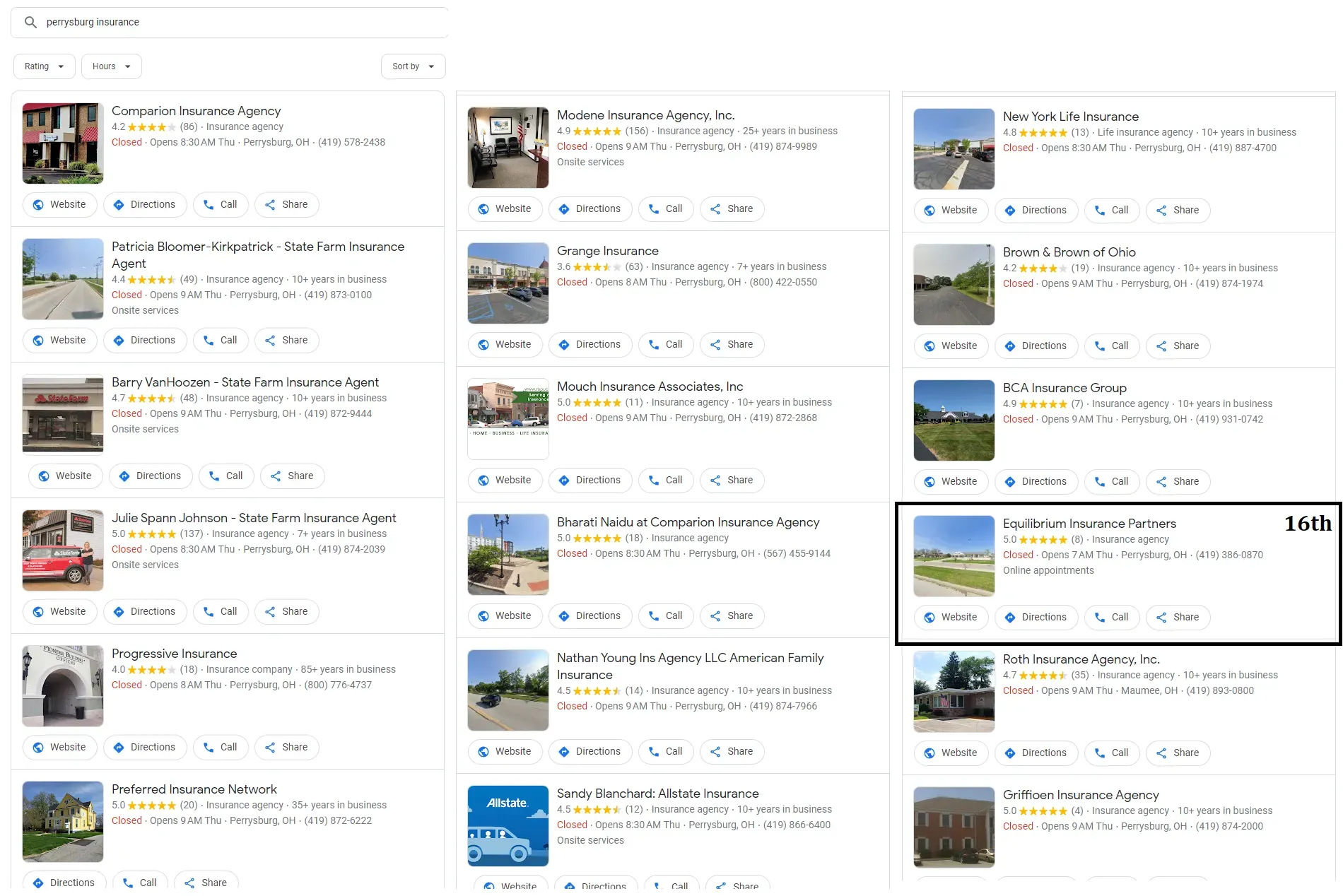Click share icon for Nathan Young Ins Agency

pos(715,752)
